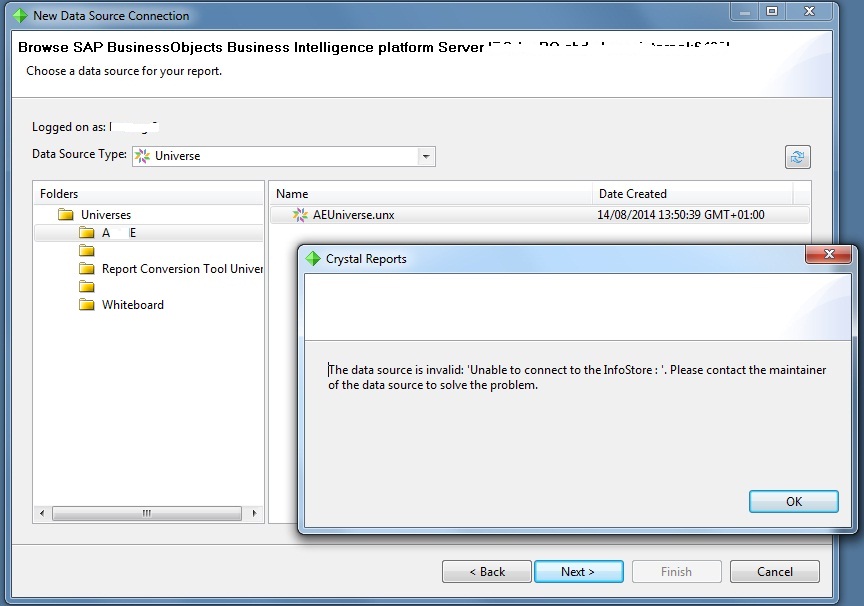This screenshot has width=864, height=606.
Task: Click the Crystal Reports dialog green icon
Action: pyautogui.click(x=313, y=258)
